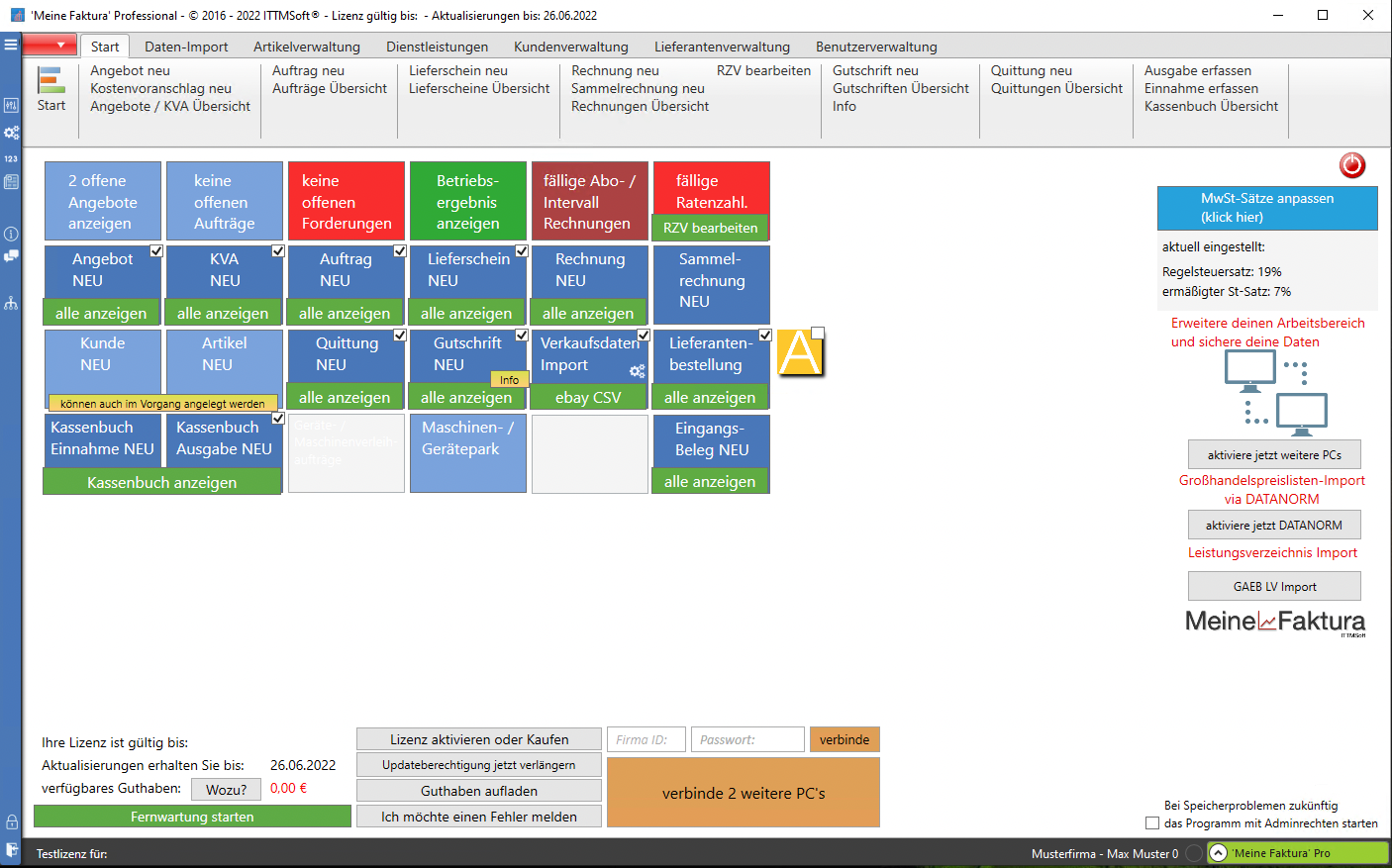Click Angebot neu in the ribbon
Screen dimensions: 1392x868
tap(130, 70)
